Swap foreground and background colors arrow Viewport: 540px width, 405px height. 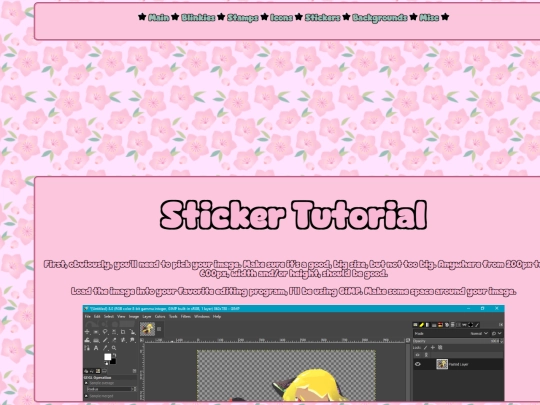click(115, 355)
